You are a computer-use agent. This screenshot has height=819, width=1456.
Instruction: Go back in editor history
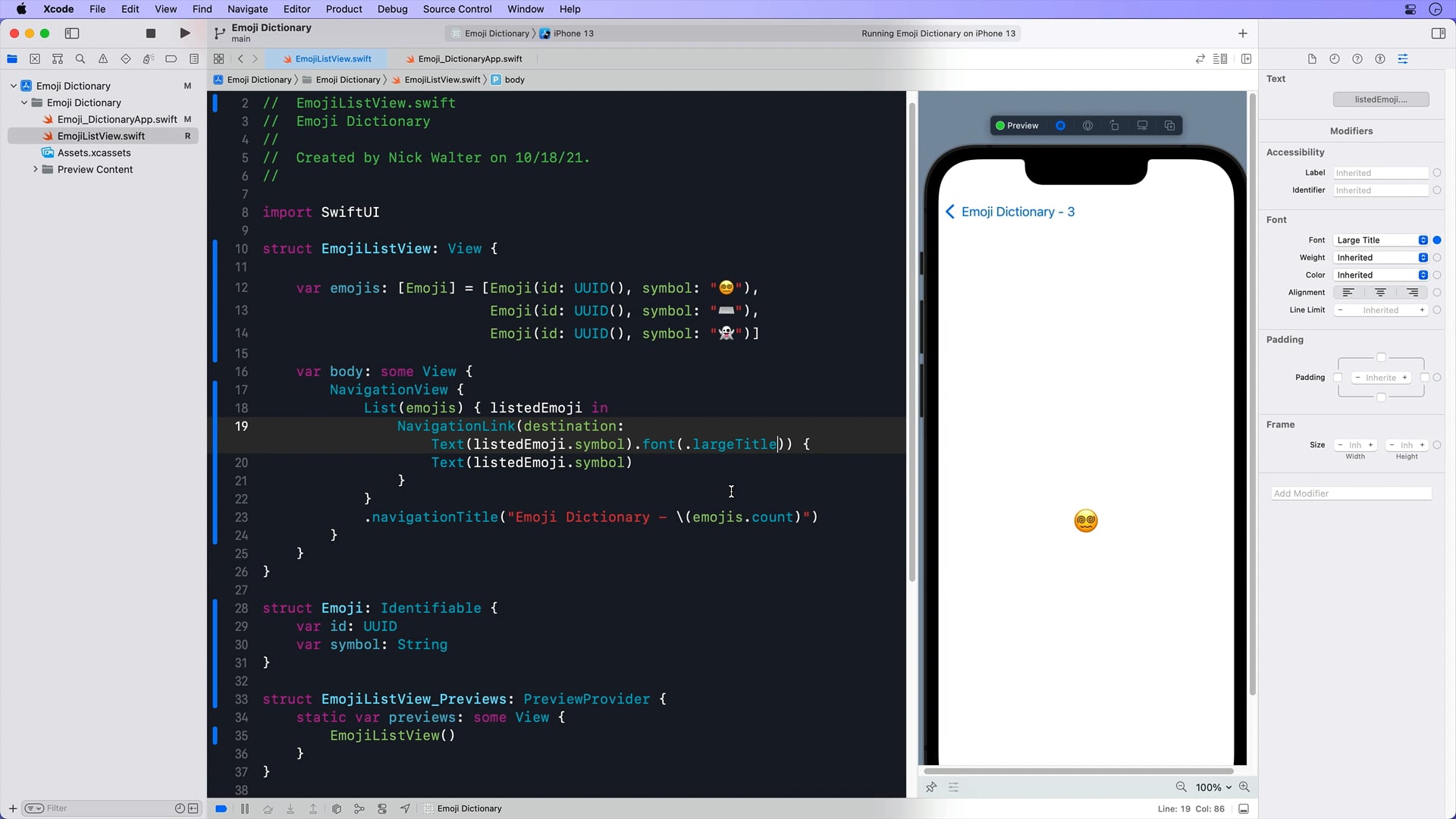[240, 59]
